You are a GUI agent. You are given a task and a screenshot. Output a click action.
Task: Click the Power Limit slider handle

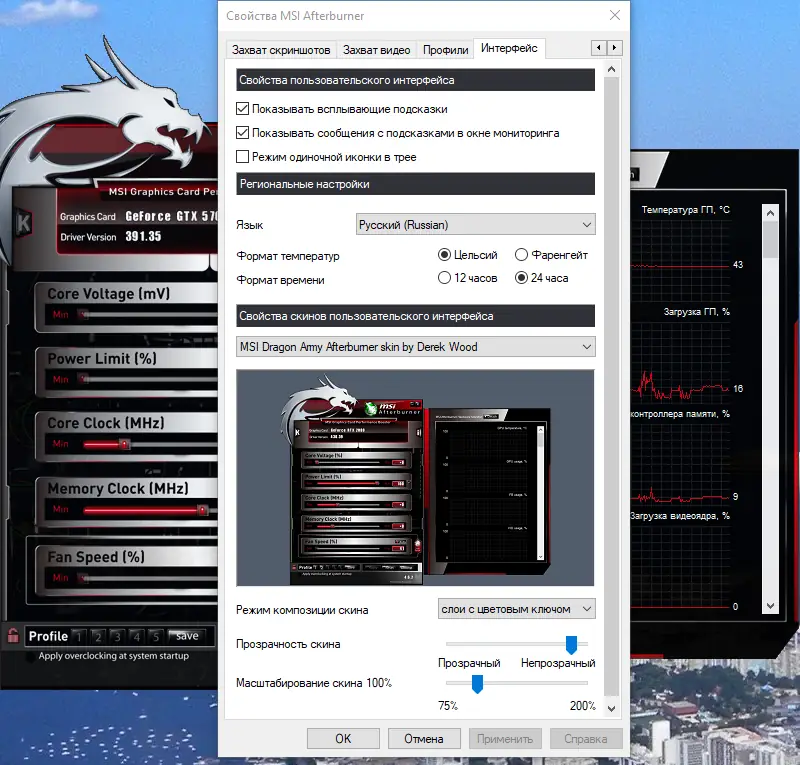pos(84,379)
